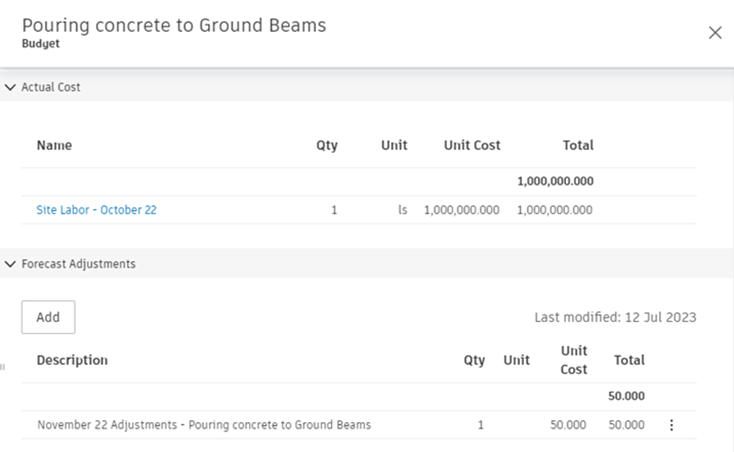This screenshot has height=452, width=734.
Task: Click the 50.000 unit cost cell
Action: [568, 425]
